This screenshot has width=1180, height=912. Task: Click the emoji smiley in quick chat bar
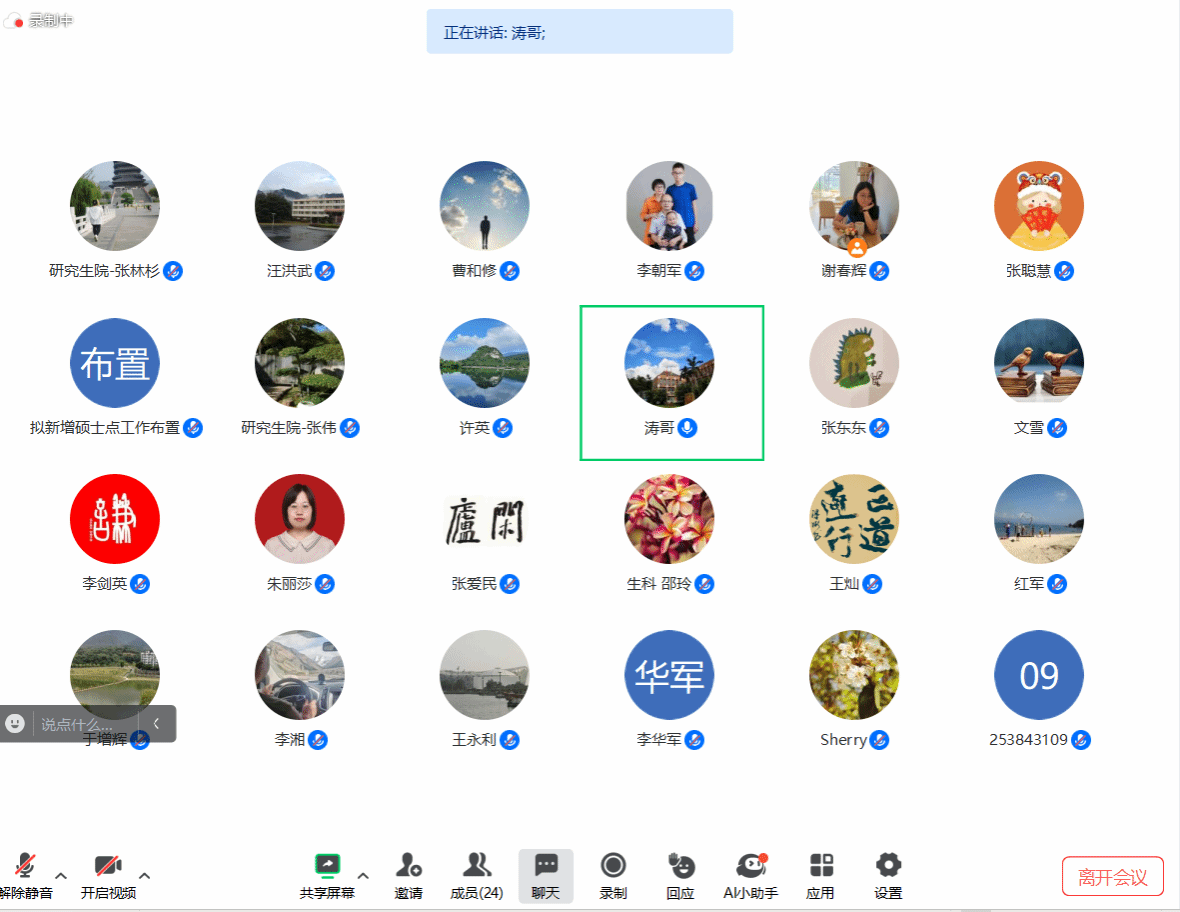pyautogui.click(x=15, y=724)
